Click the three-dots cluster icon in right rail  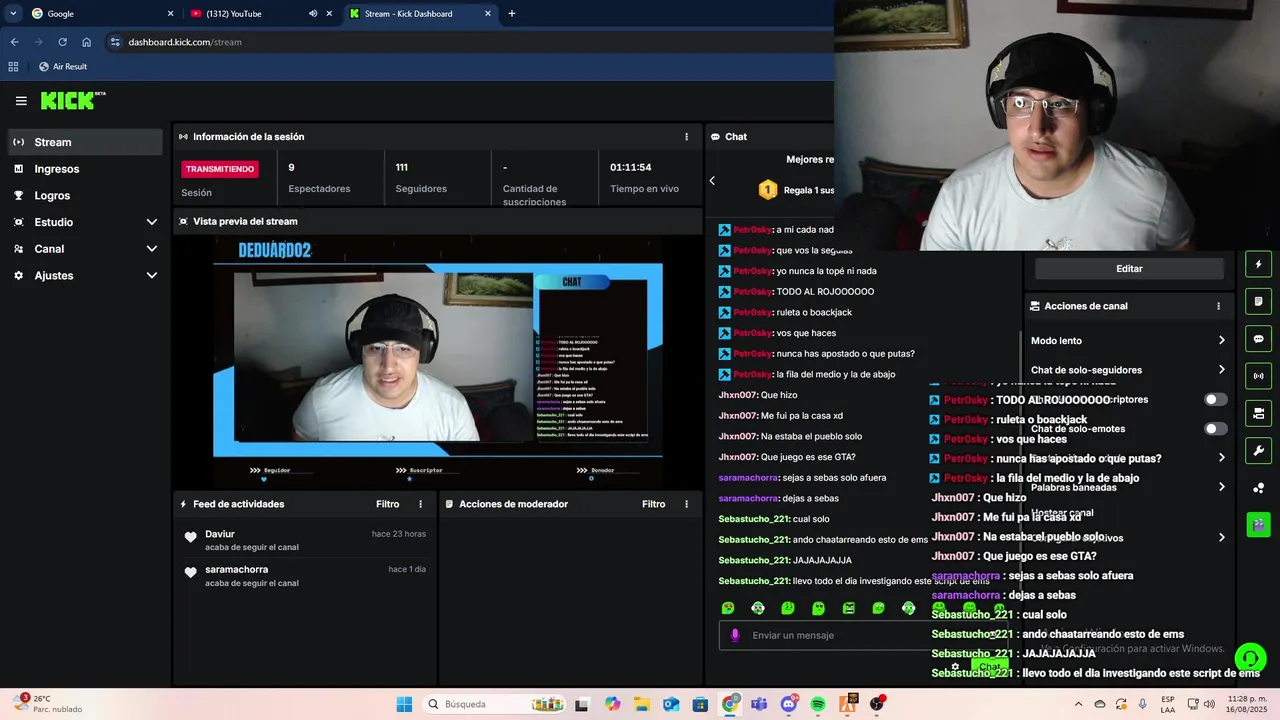tap(1258, 488)
